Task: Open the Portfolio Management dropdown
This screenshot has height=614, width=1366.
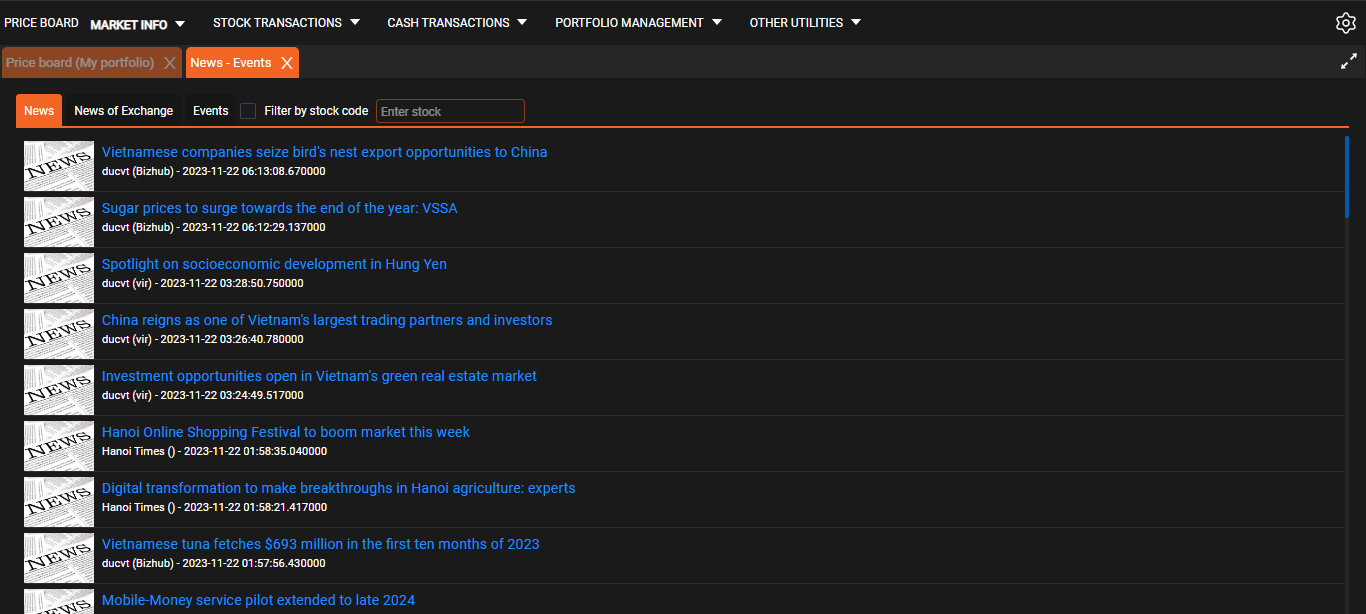Action: pos(638,23)
